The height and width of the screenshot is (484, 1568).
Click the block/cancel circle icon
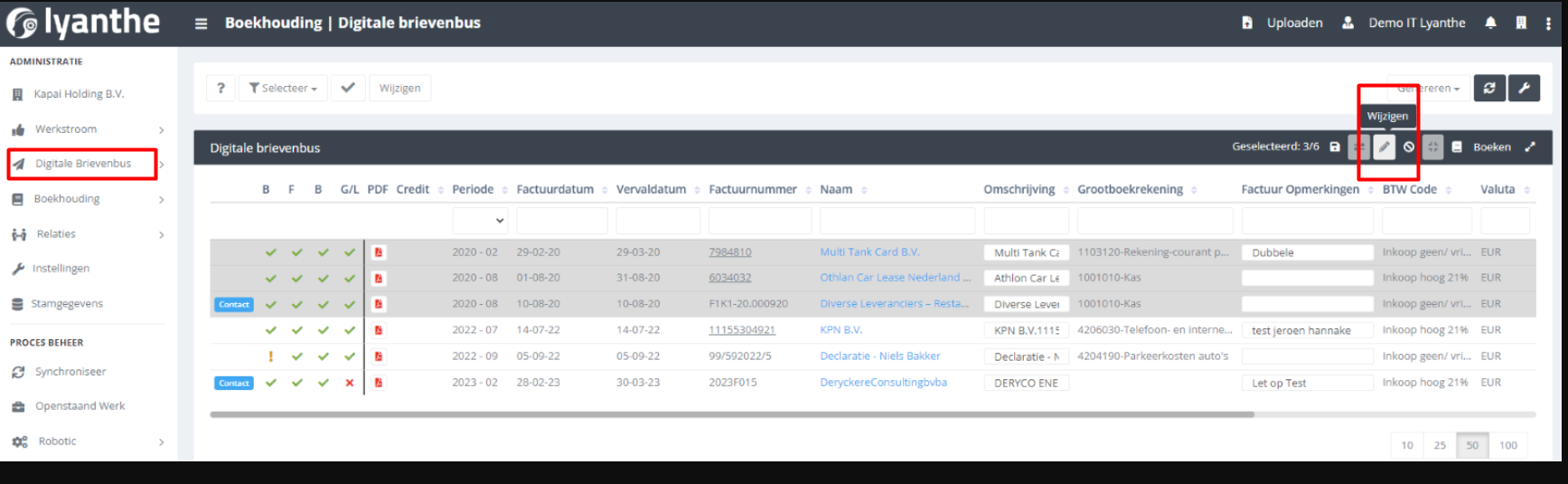(1409, 147)
